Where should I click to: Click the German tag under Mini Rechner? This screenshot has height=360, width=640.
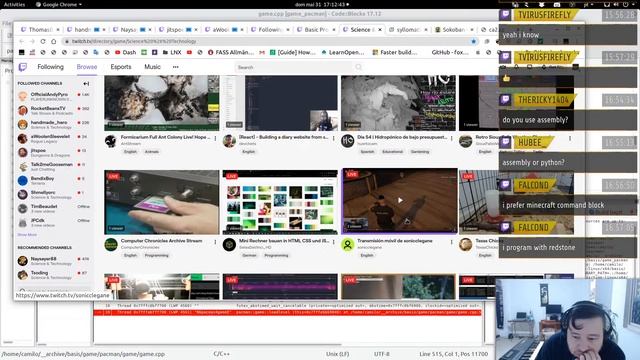coord(249,255)
